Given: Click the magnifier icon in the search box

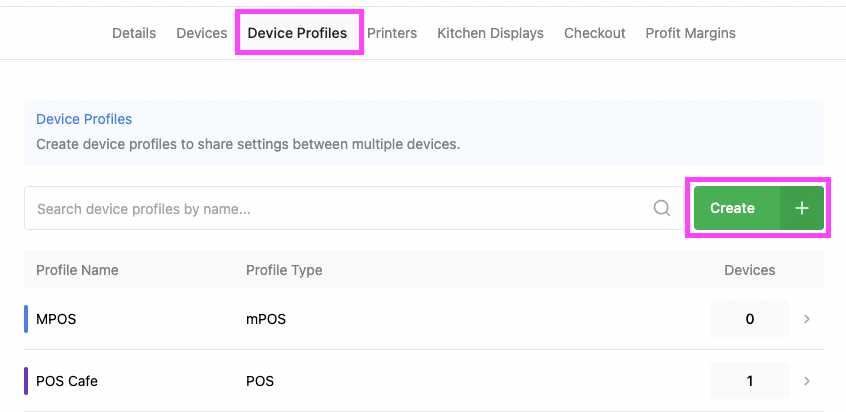Looking at the screenshot, I should (661, 209).
